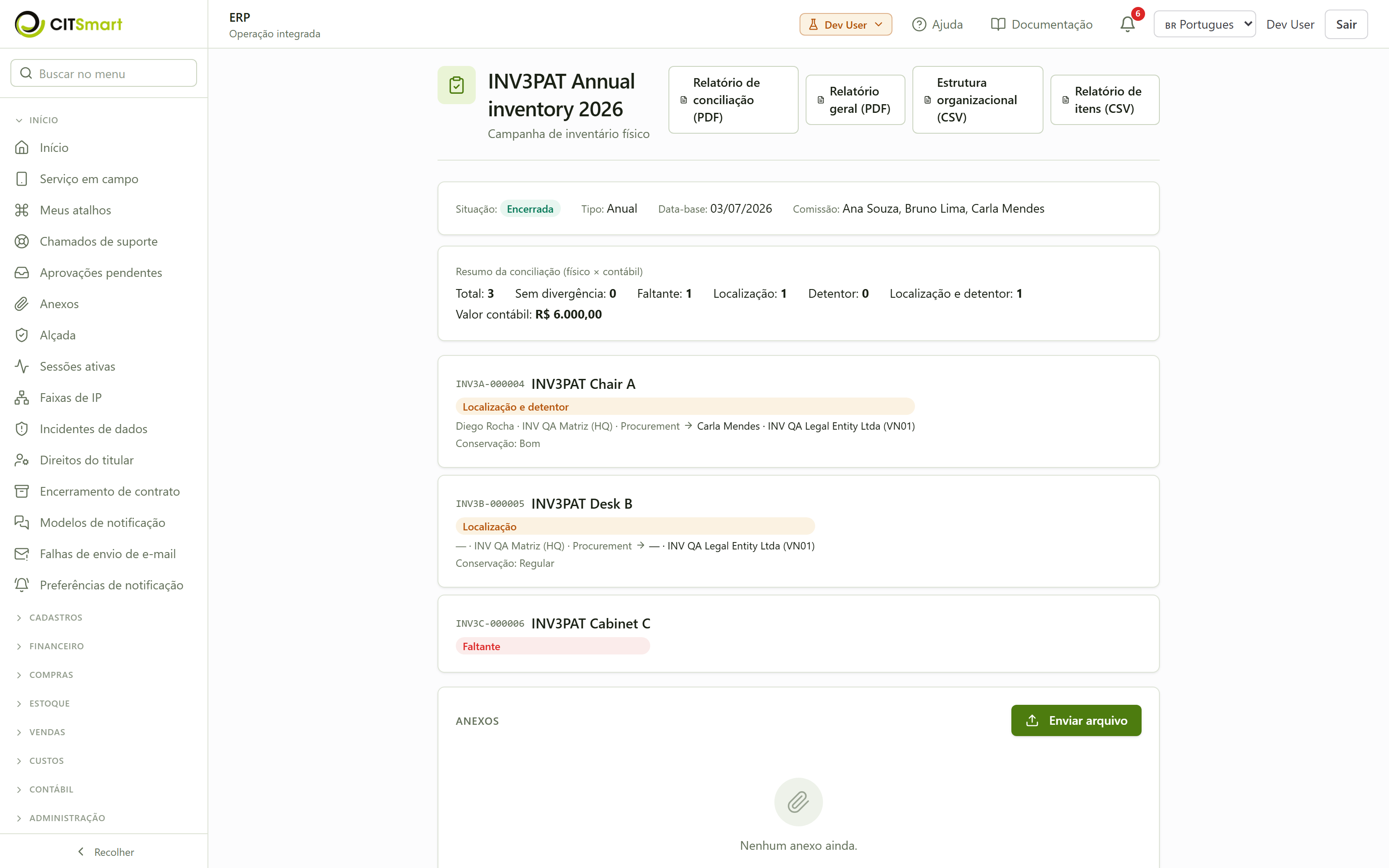Image resolution: width=1389 pixels, height=868 pixels.
Task: Open Início in the sidebar
Action: click(x=104, y=148)
